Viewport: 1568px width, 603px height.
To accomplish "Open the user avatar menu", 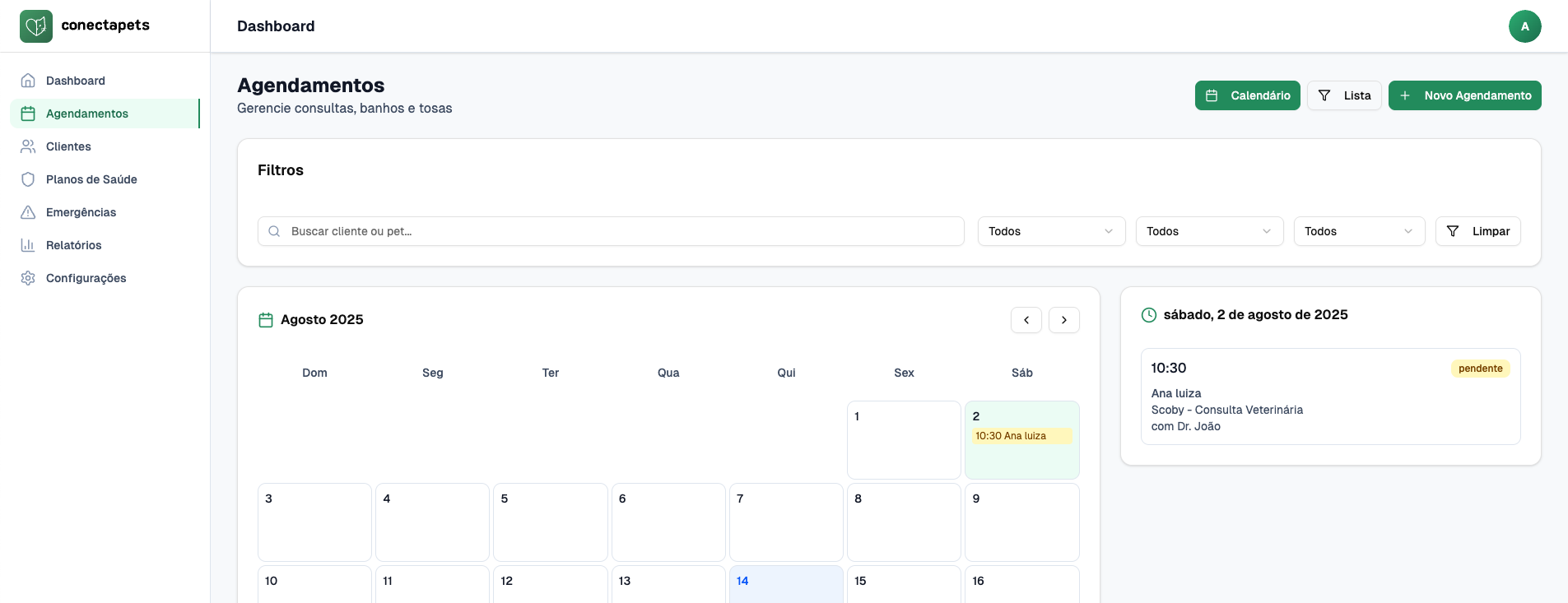I will 1524,26.
